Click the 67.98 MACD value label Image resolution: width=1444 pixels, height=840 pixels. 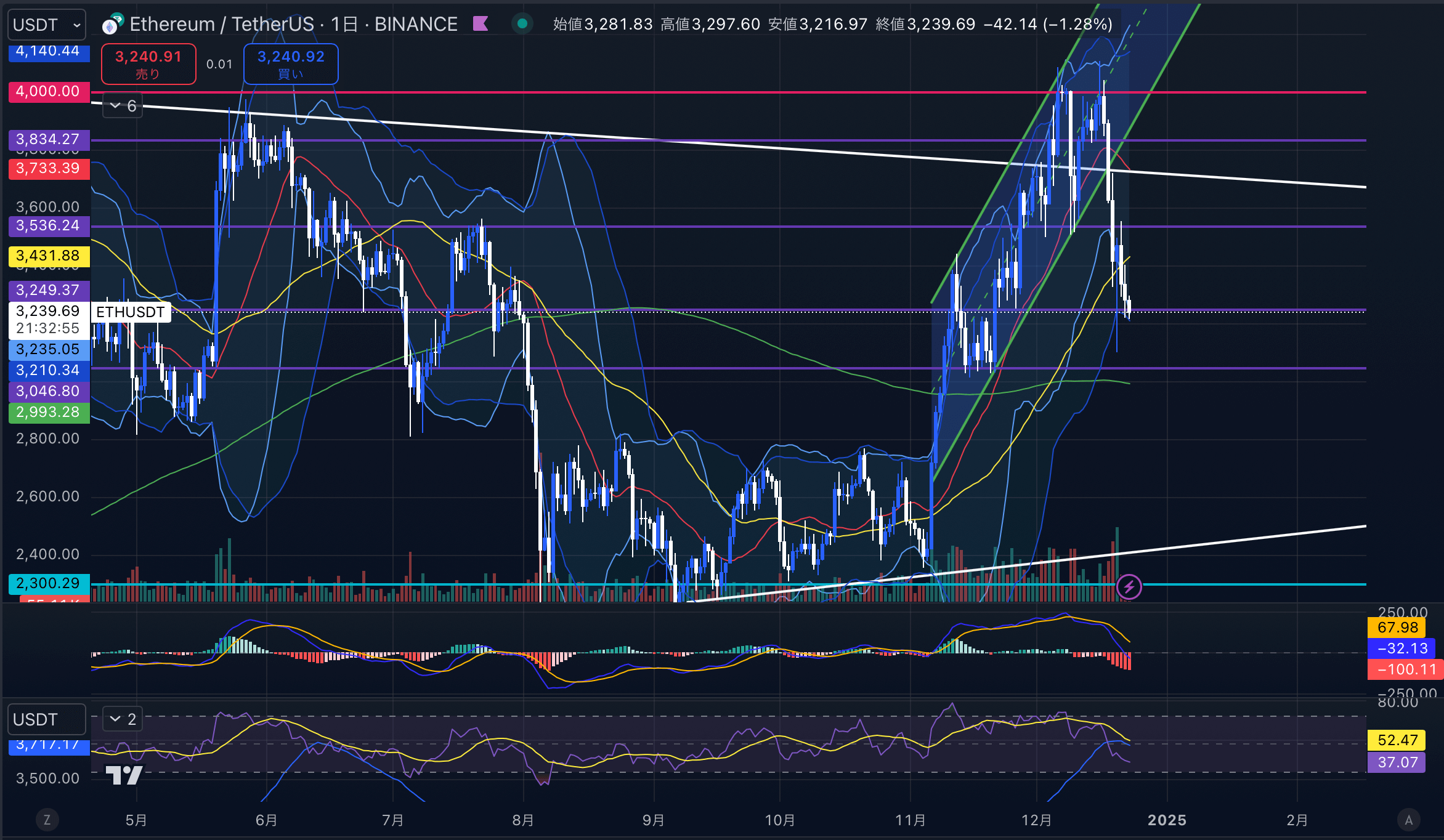1397,628
